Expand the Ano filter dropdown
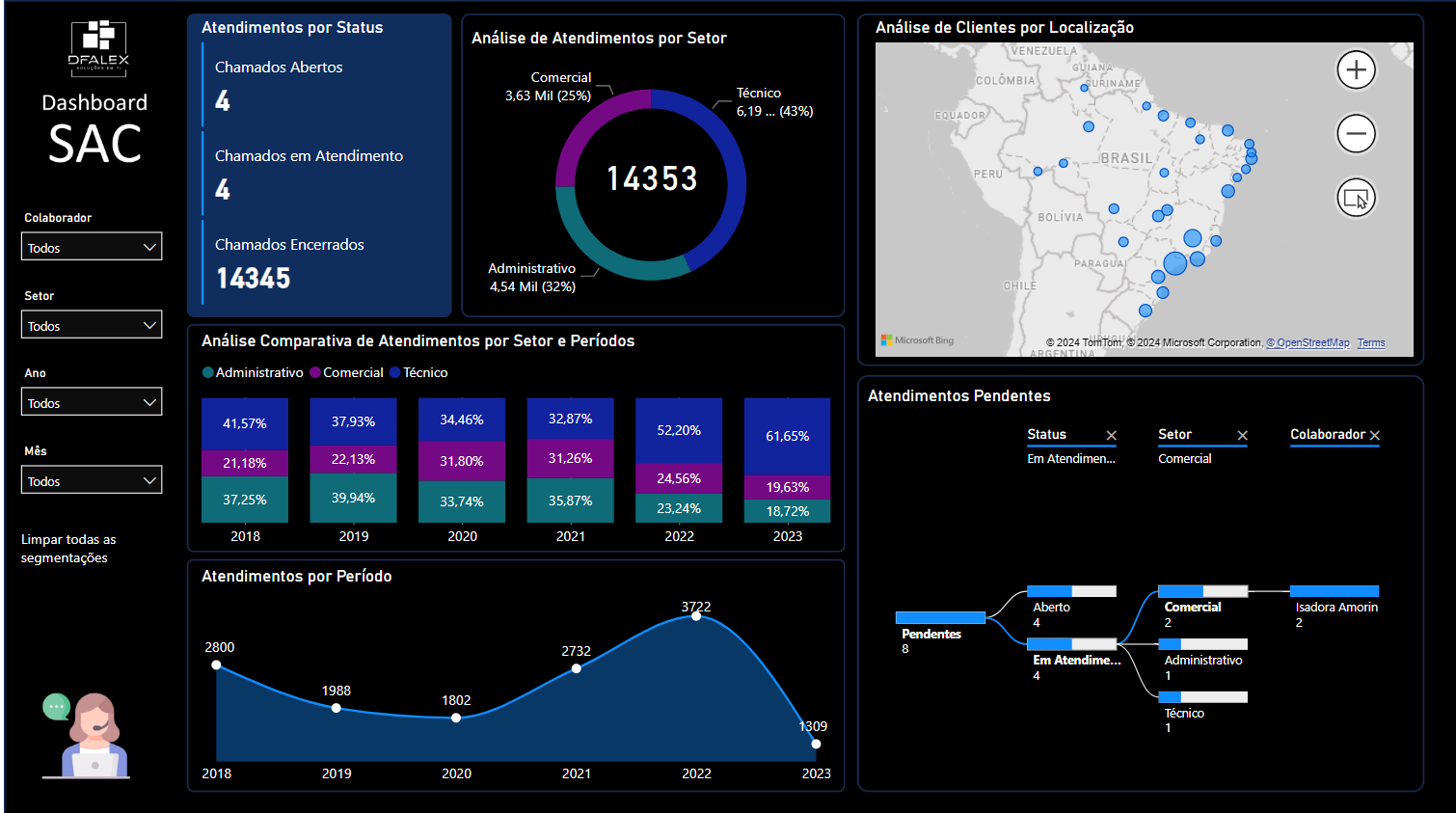The image size is (1456, 813). 92,402
